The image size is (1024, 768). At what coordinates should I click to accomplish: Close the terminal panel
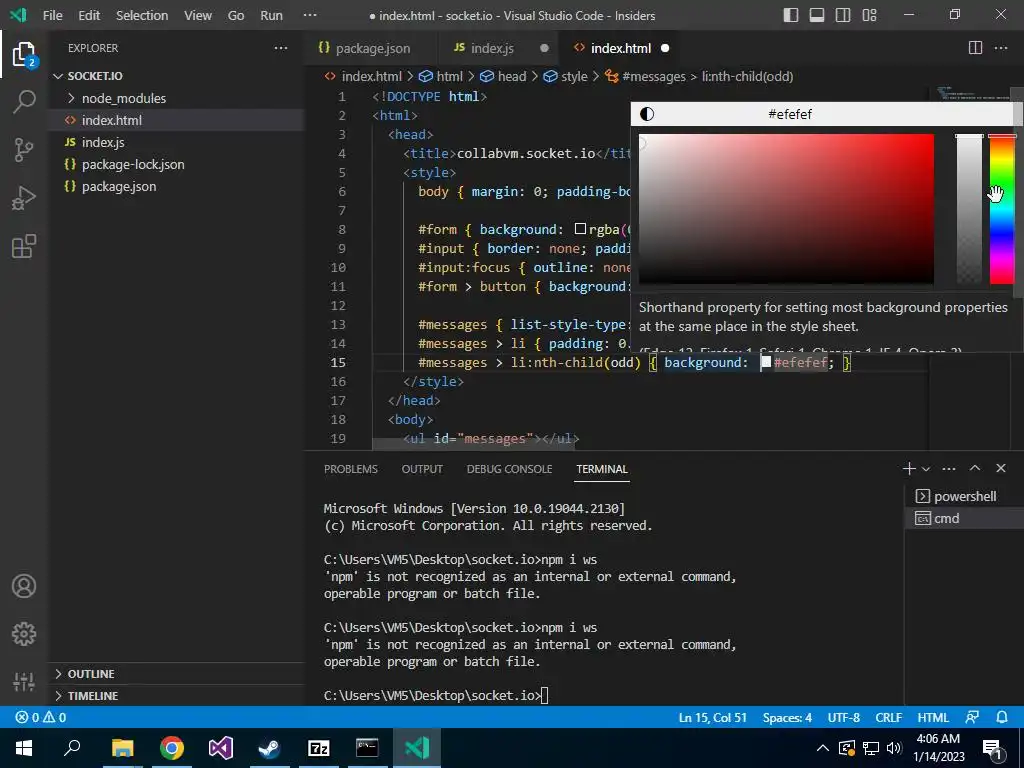[1000, 468]
